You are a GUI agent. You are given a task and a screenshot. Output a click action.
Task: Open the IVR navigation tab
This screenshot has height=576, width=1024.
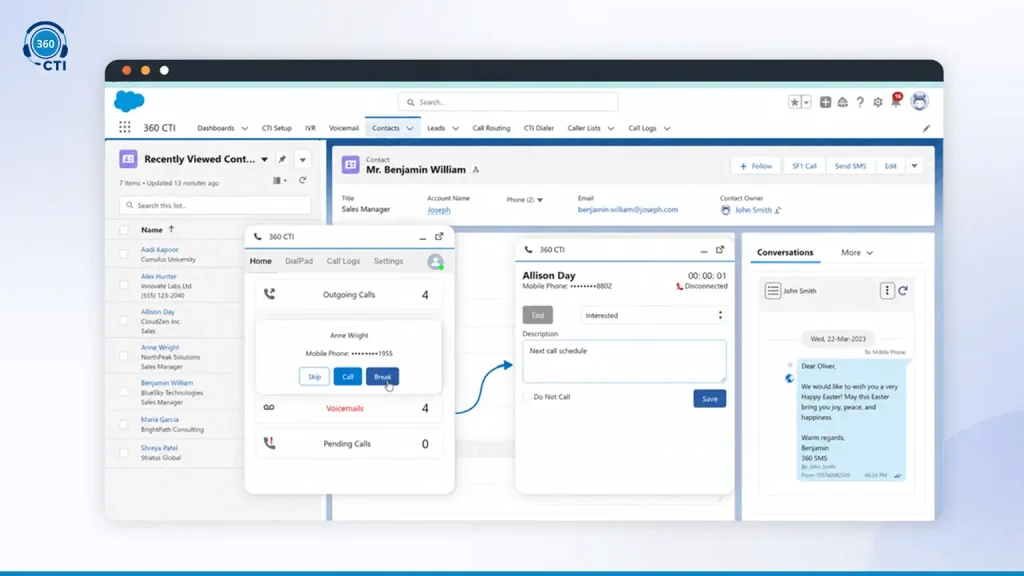click(310, 128)
